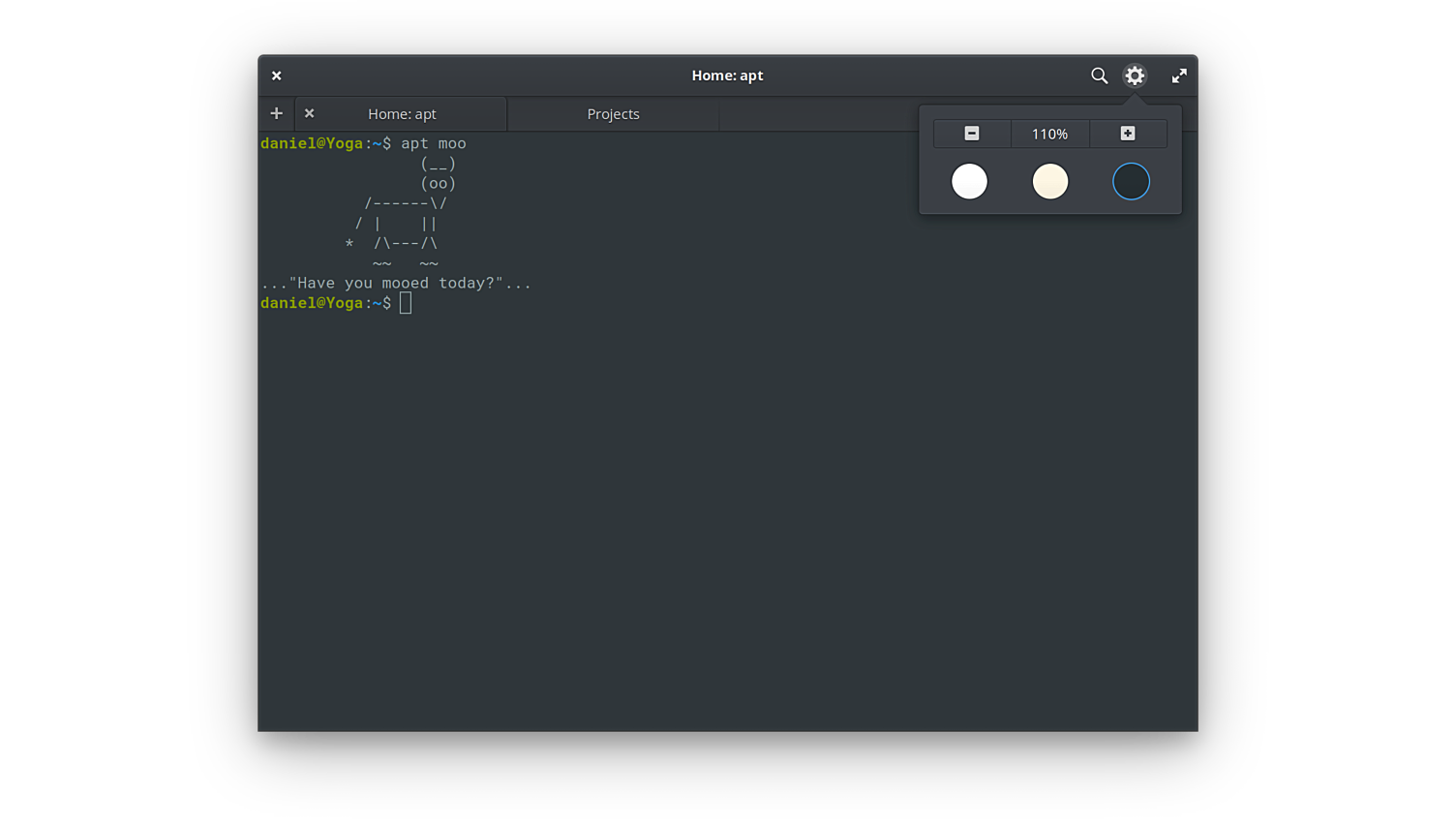
Task: Reset zoom via the 110% button
Action: coord(1049,134)
